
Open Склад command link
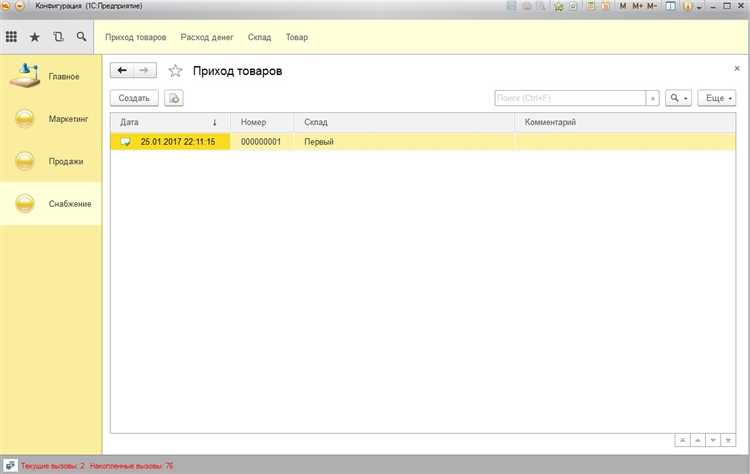pyautogui.click(x=259, y=37)
